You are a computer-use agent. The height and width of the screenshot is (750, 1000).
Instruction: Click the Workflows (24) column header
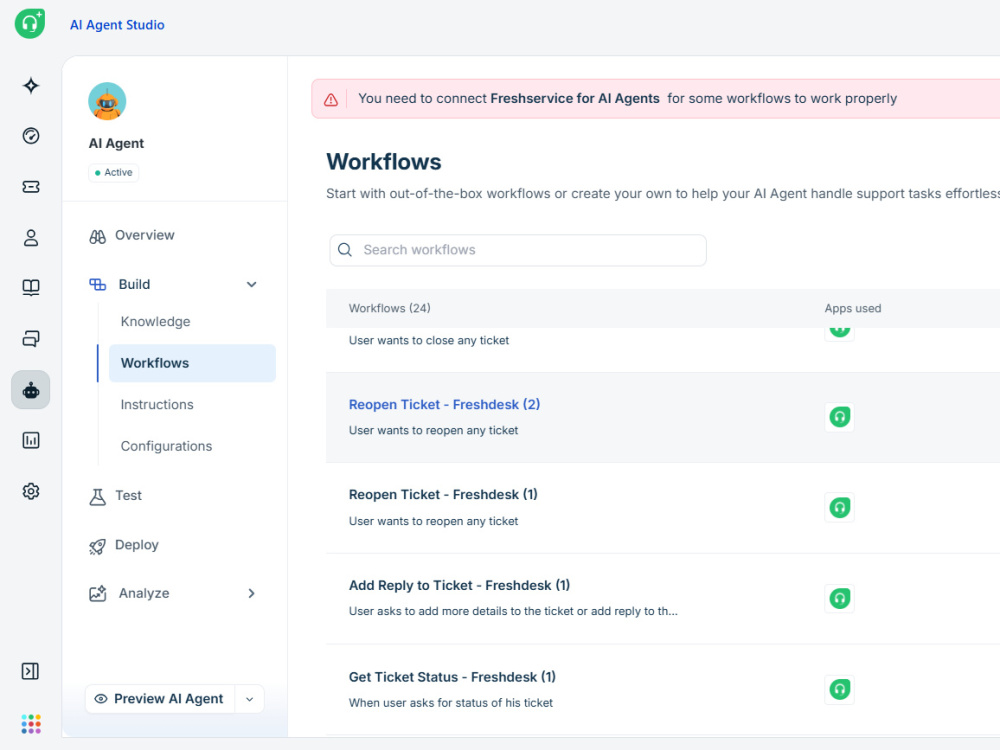[x=390, y=309]
